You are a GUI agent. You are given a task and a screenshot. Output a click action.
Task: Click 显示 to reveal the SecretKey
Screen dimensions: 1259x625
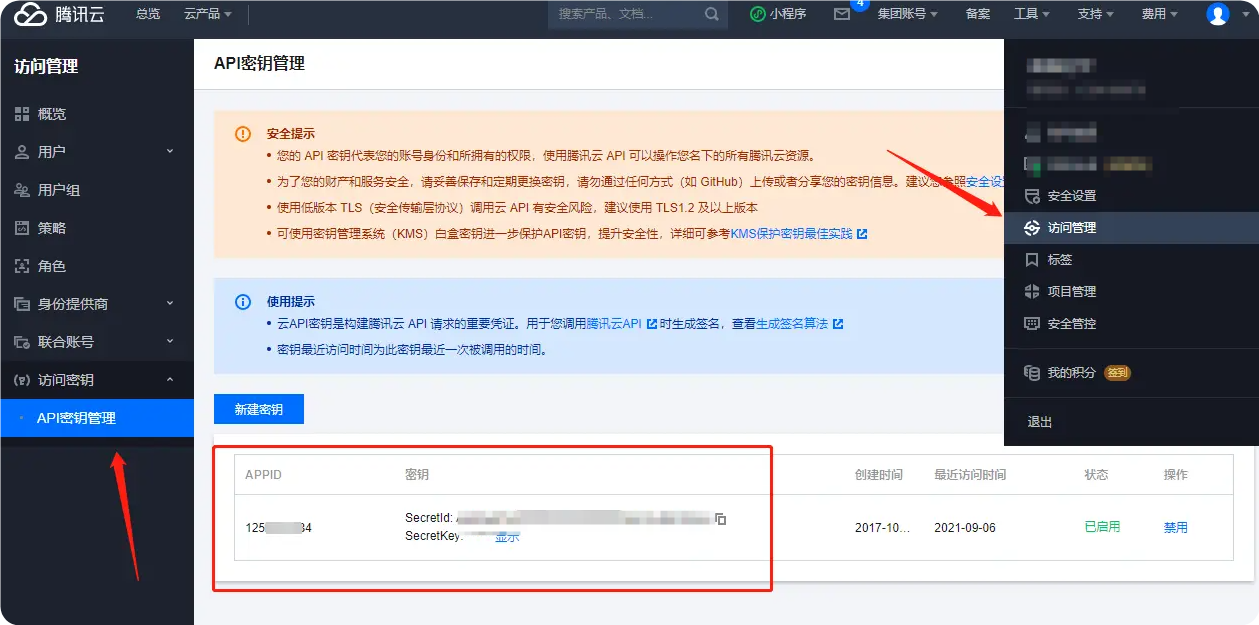point(507,537)
